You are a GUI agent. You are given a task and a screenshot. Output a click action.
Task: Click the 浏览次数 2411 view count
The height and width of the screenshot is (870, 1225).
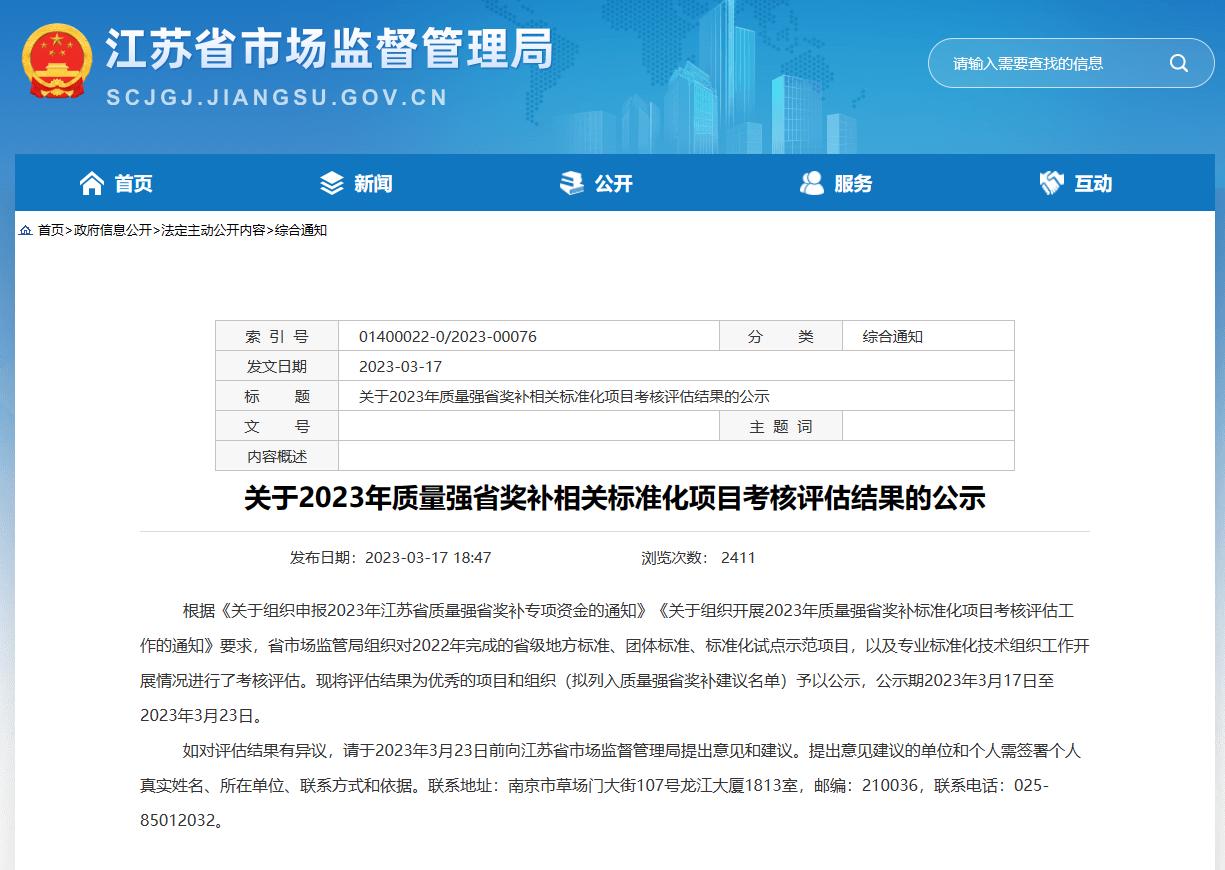click(x=698, y=558)
